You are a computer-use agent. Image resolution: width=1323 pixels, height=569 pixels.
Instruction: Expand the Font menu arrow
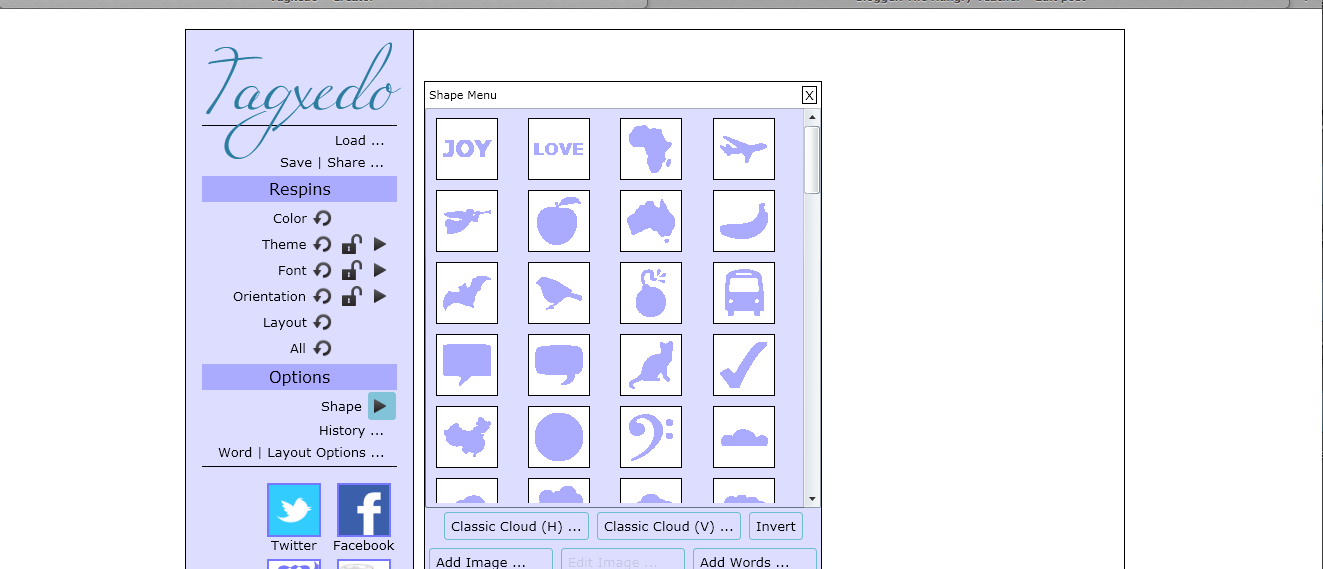[x=380, y=270]
